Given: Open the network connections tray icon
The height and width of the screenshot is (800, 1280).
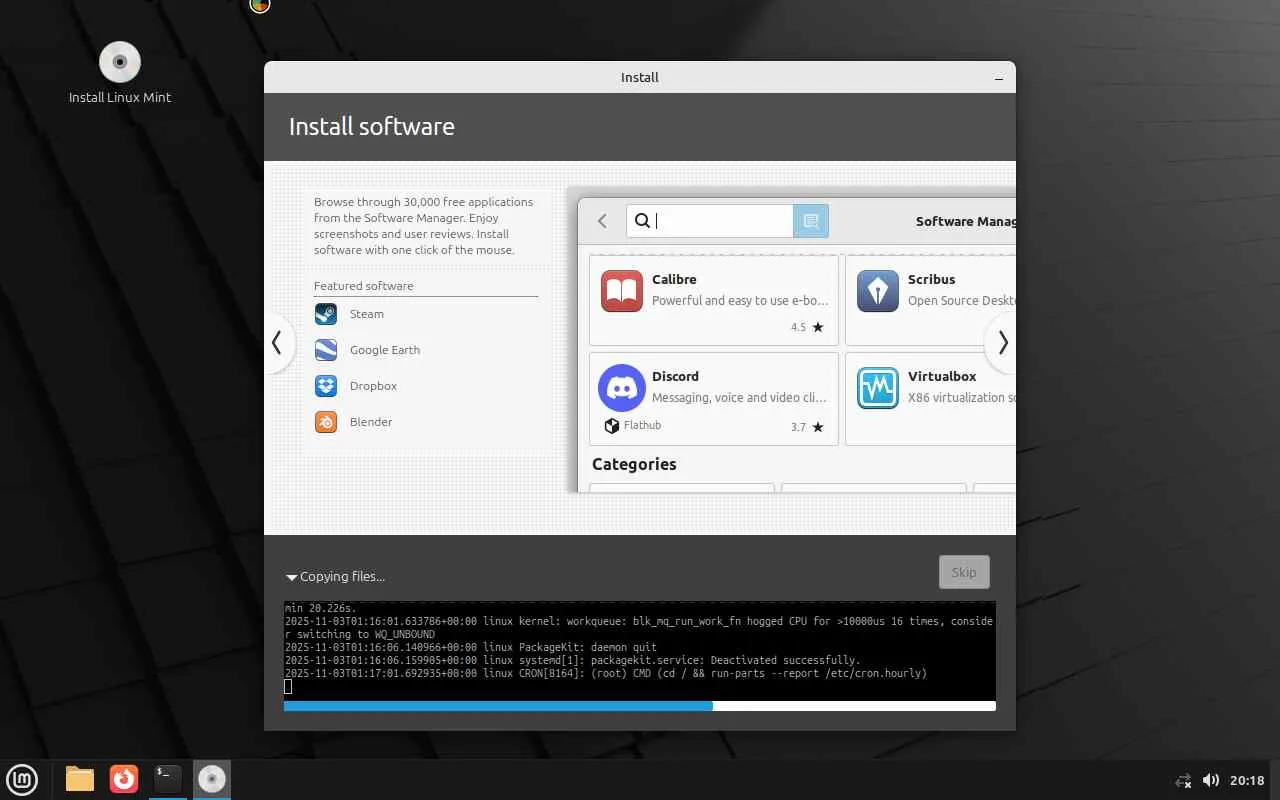Looking at the screenshot, I should 1184,780.
